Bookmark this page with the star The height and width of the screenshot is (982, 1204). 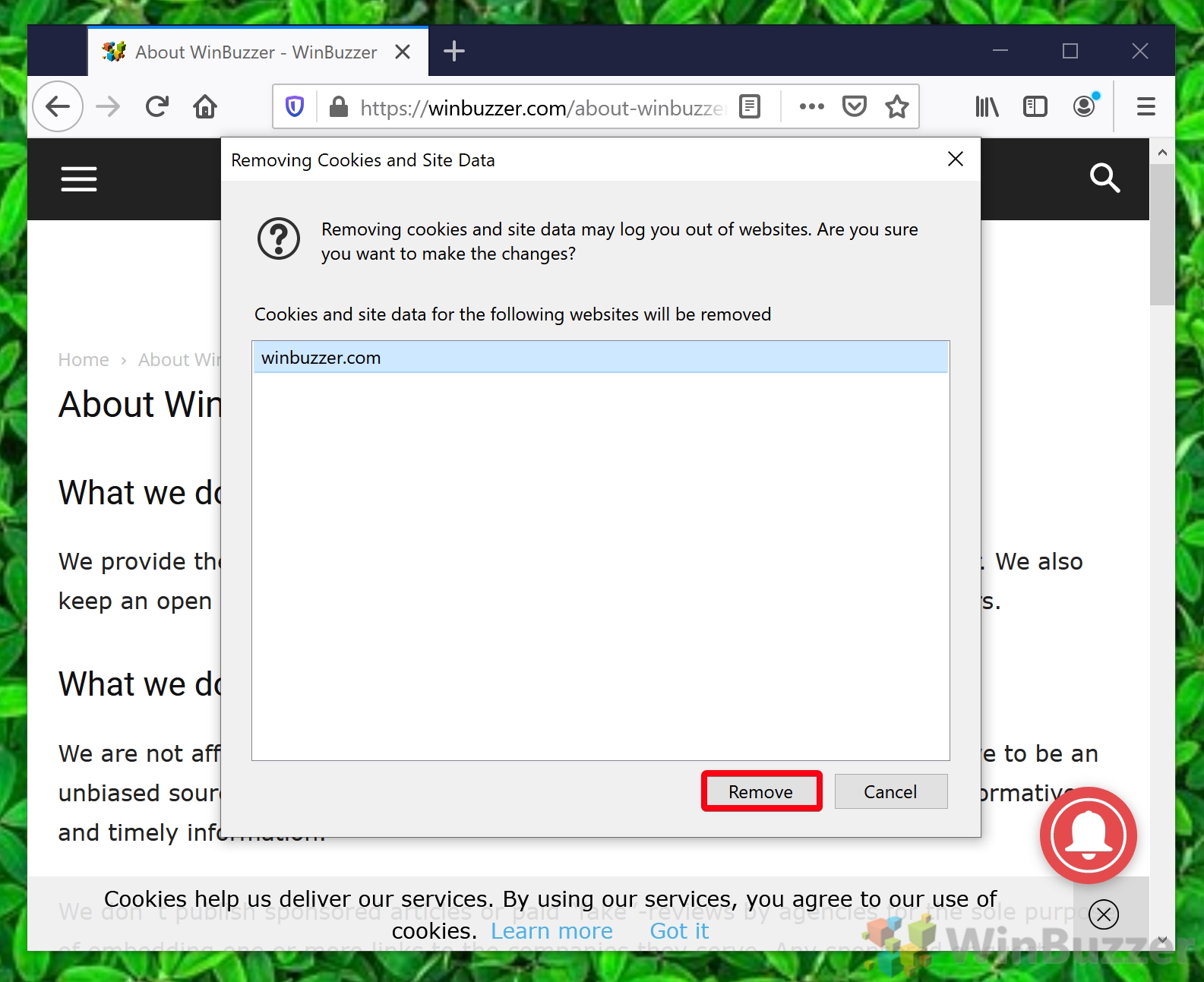tap(897, 106)
